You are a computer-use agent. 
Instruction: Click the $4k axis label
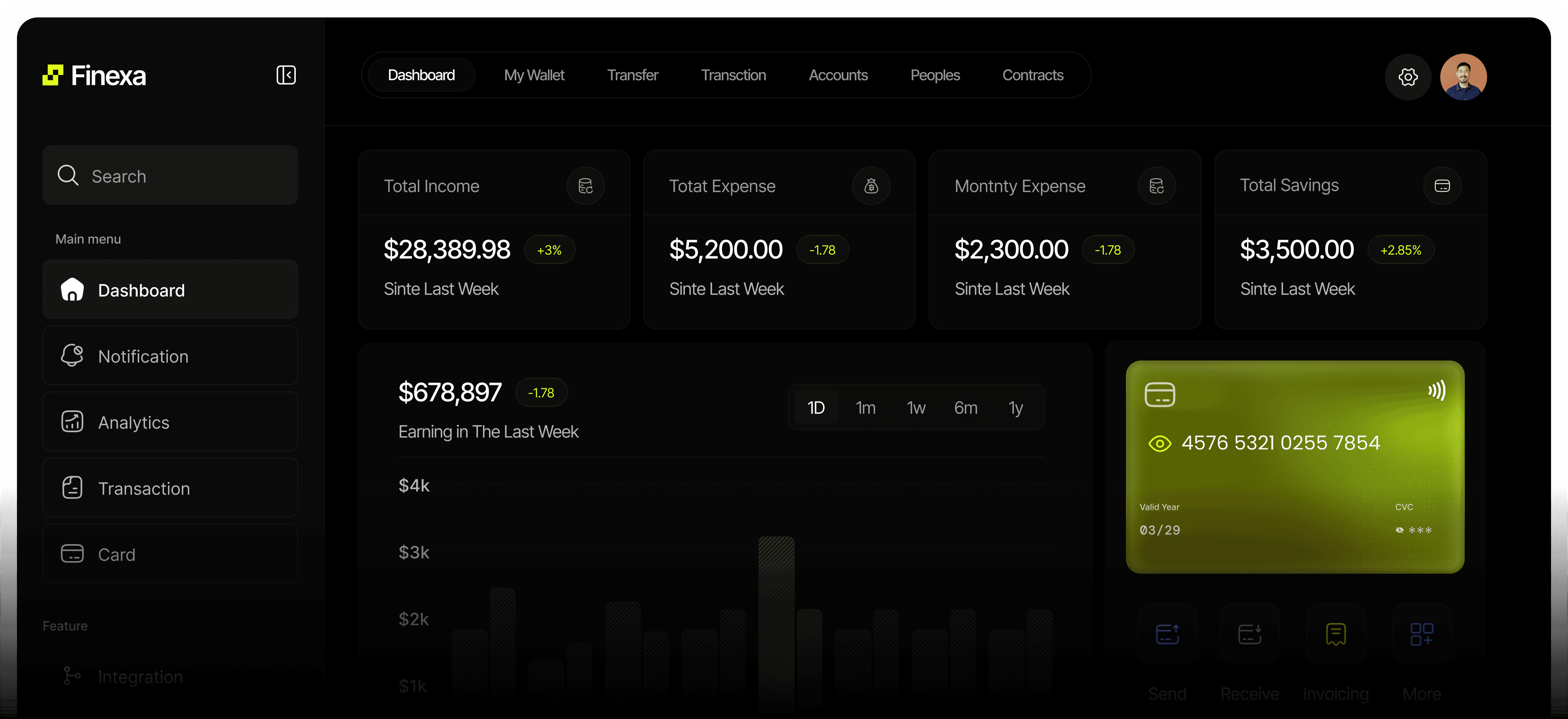point(414,485)
